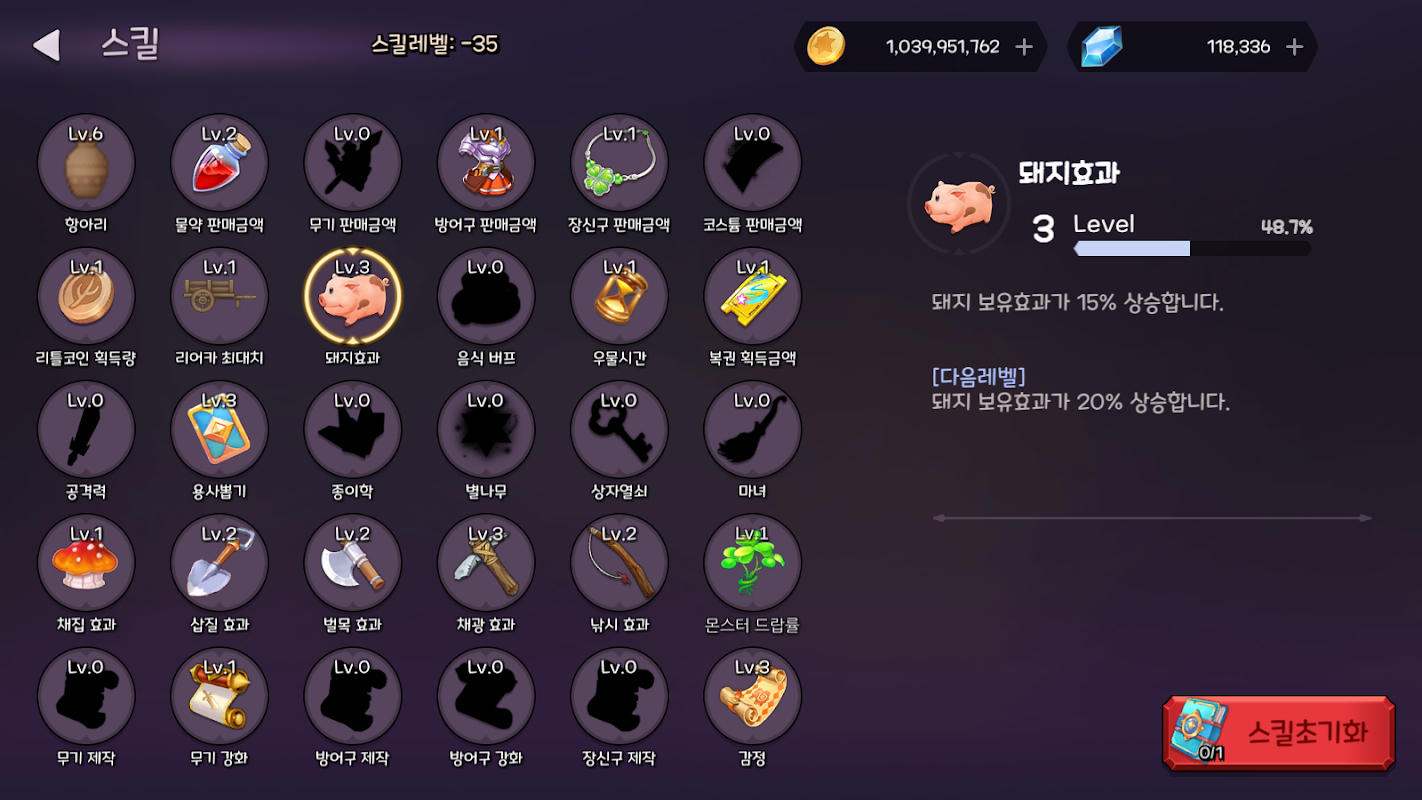
Task: Select the pickaxe 채광 효과 skill
Action: coord(486,563)
